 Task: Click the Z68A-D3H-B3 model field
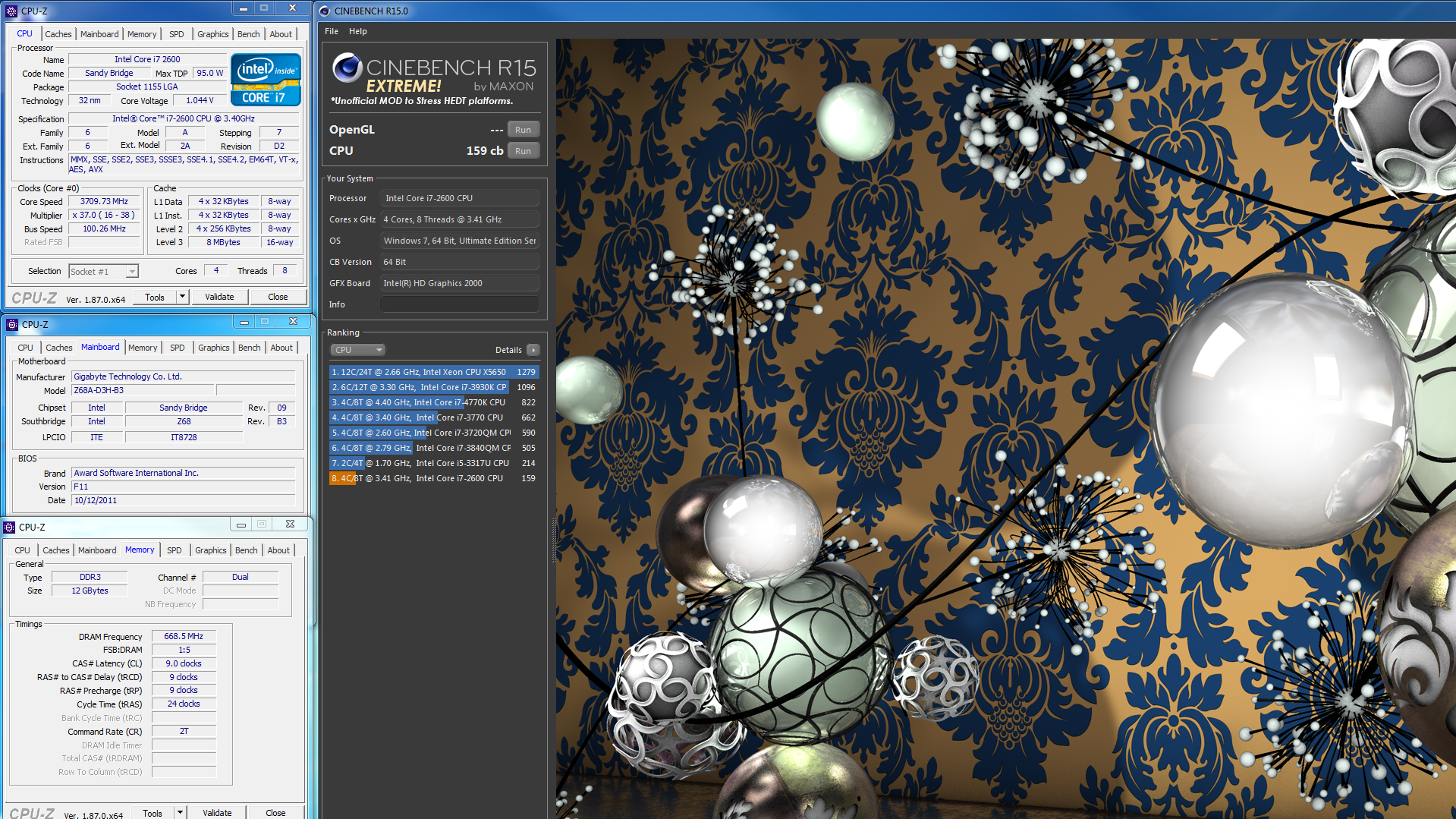(x=143, y=390)
